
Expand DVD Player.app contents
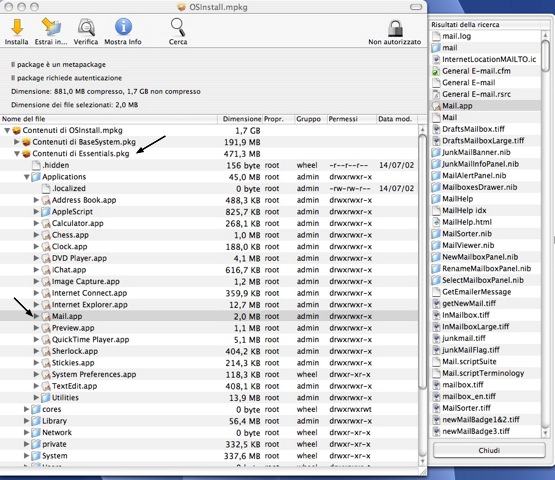pyautogui.click(x=36, y=258)
